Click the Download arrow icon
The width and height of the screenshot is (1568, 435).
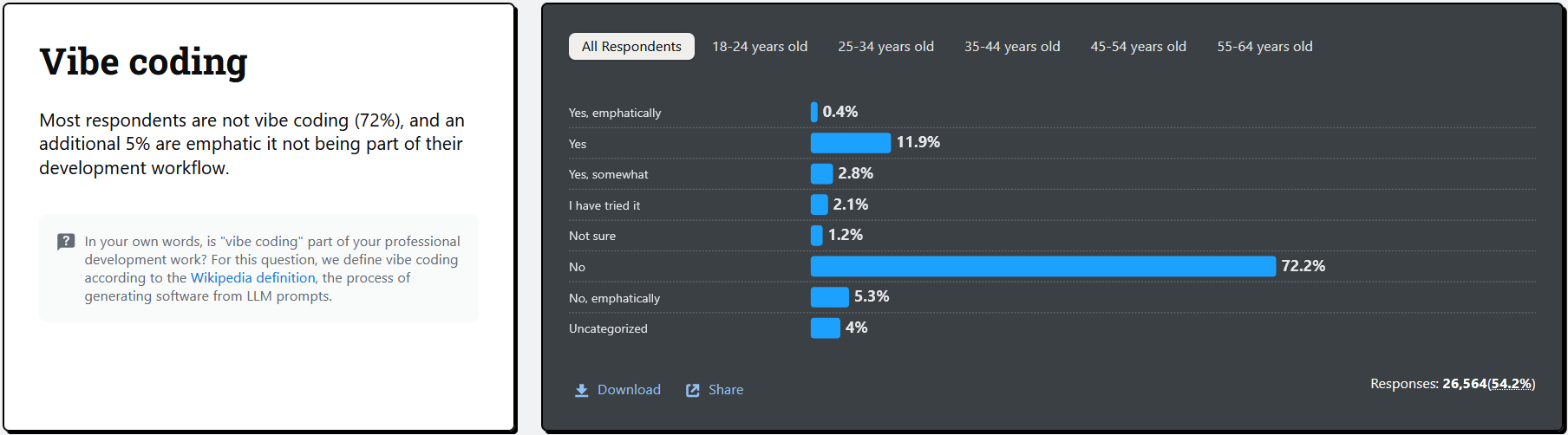pyautogui.click(x=581, y=391)
